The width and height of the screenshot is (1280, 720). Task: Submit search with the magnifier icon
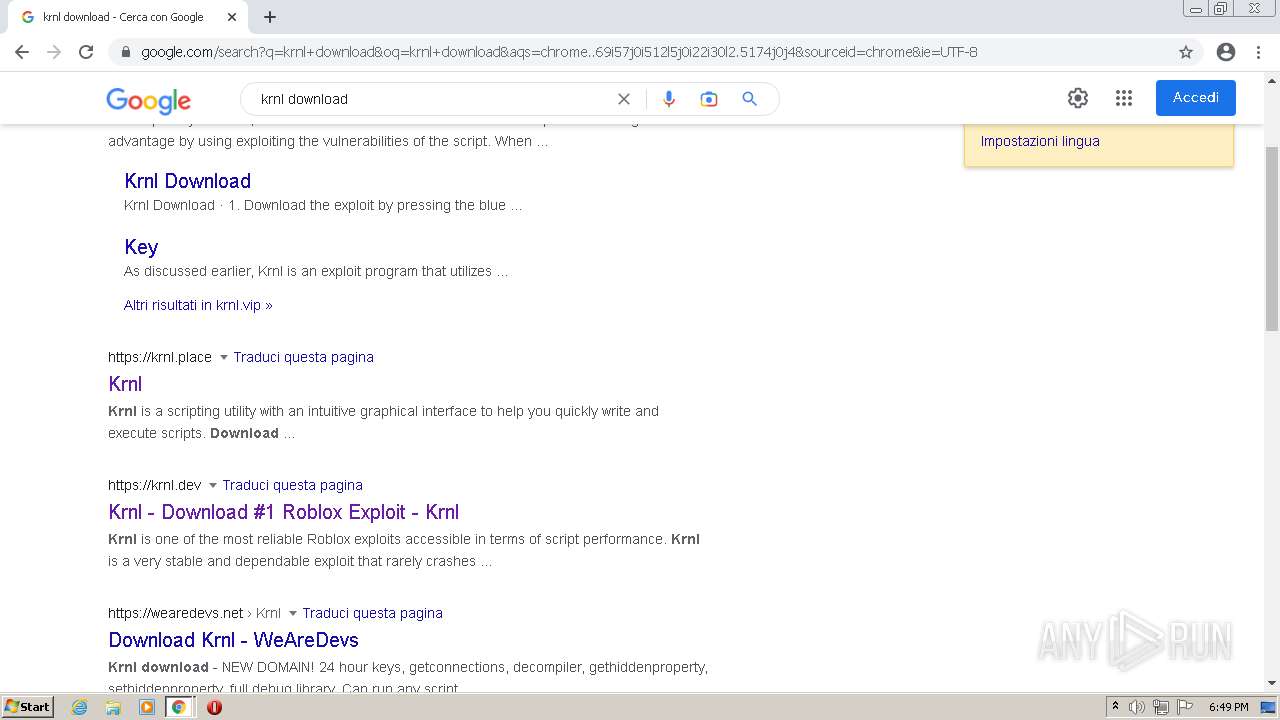pyautogui.click(x=749, y=99)
